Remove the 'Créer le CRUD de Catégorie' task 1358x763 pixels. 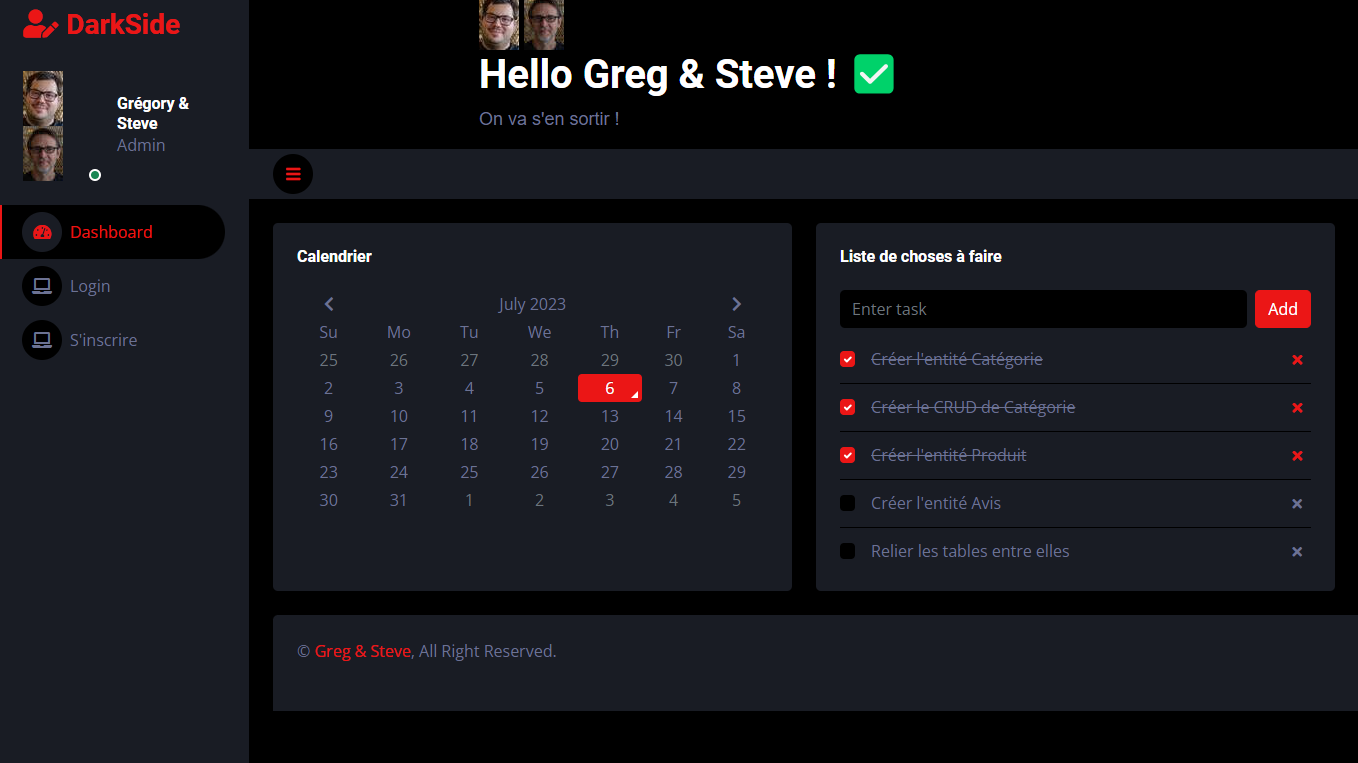tap(1297, 408)
